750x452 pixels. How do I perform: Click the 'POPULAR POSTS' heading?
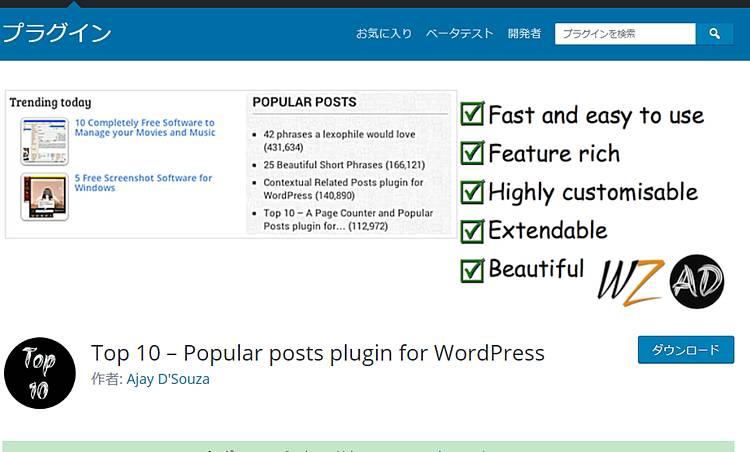click(304, 102)
